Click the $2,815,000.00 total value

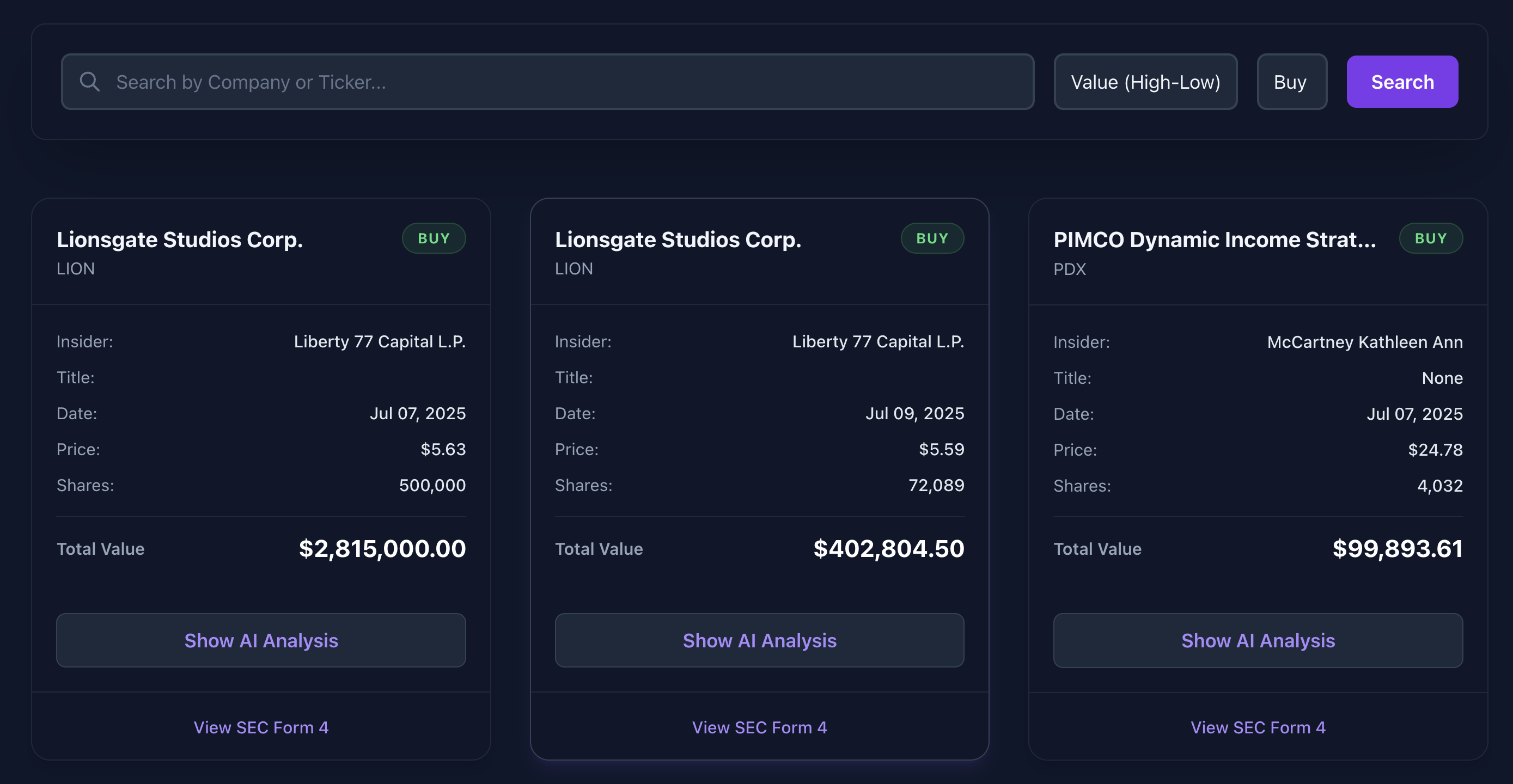click(x=382, y=548)
